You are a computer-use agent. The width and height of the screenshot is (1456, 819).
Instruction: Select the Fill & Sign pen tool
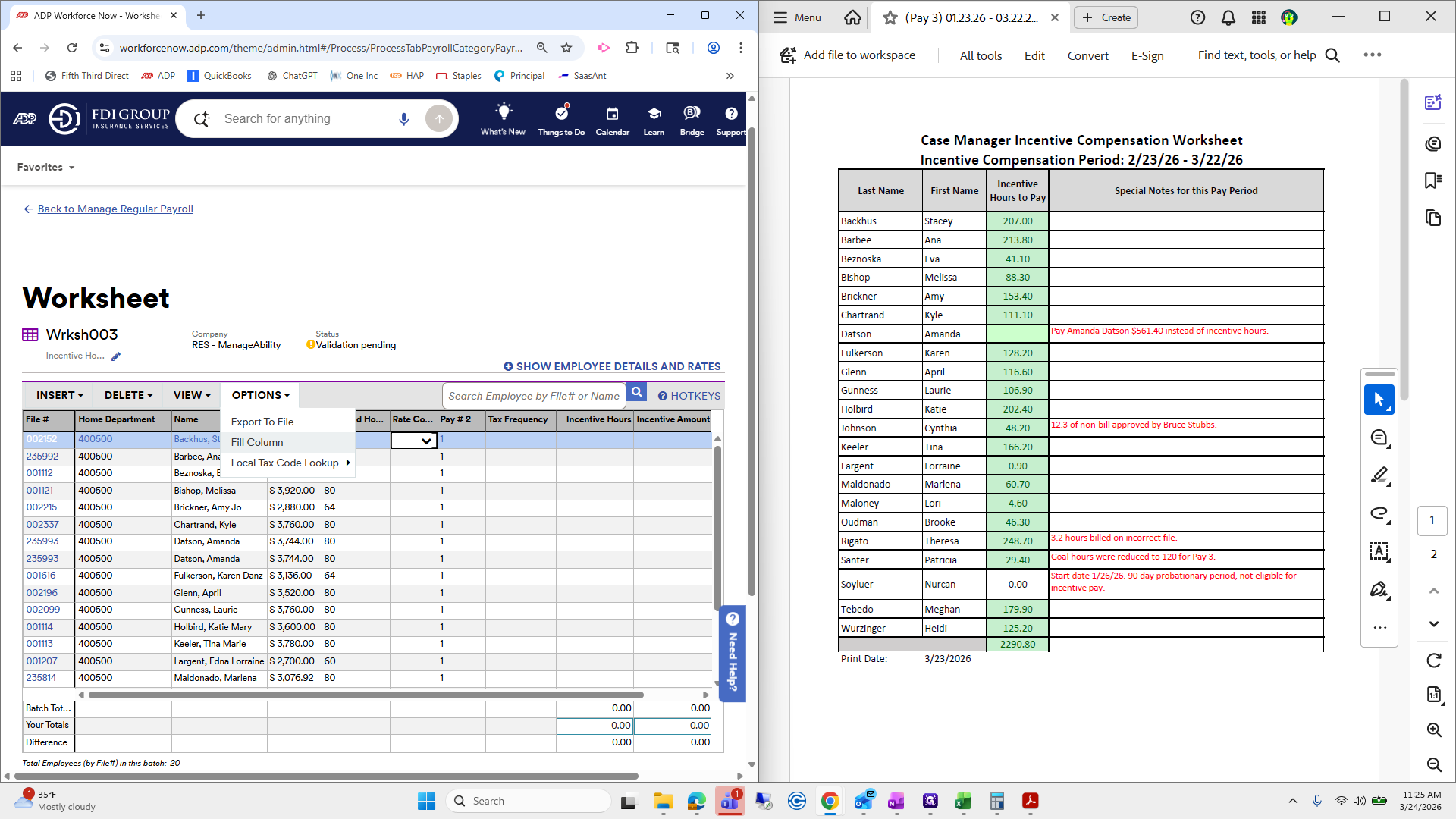1379,589
